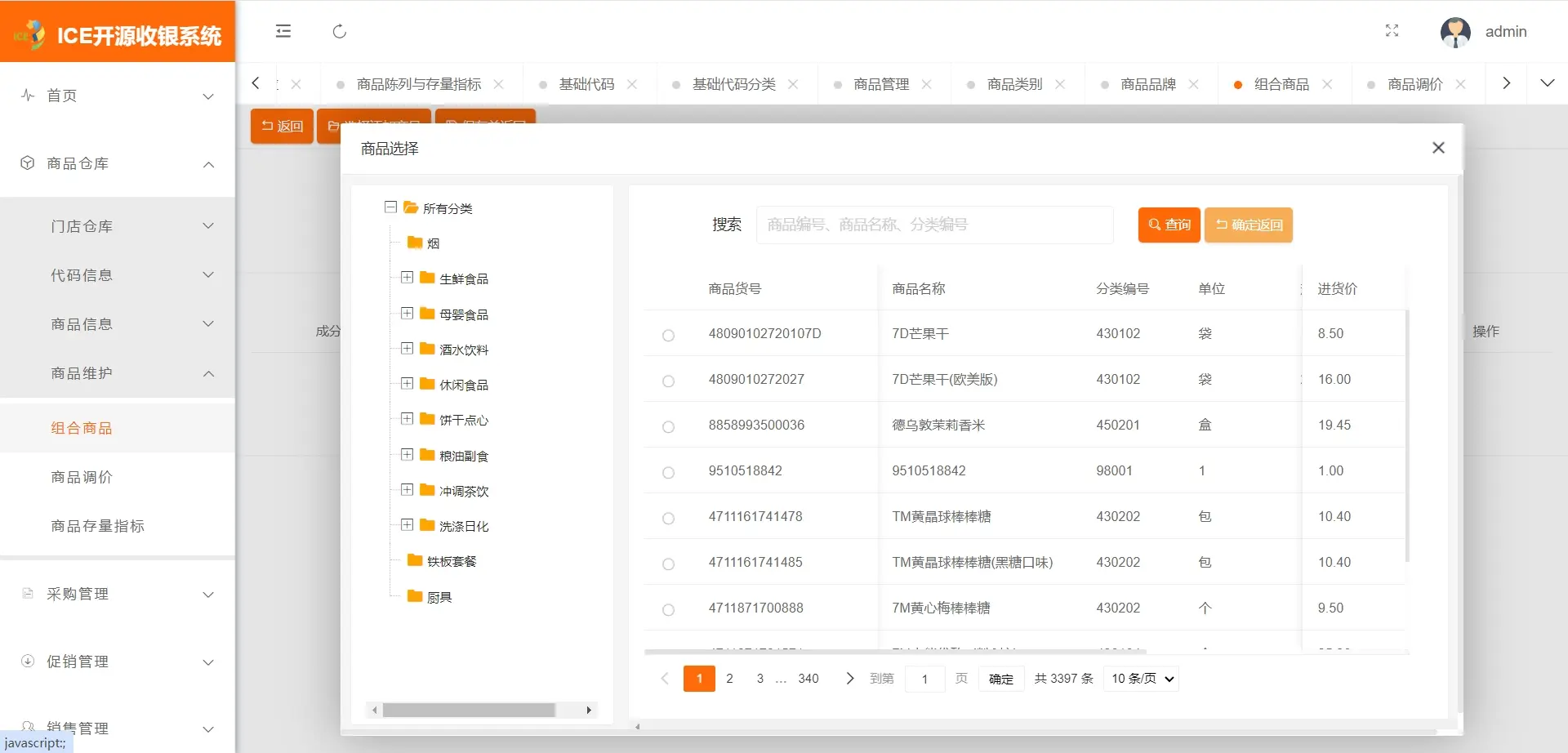Viewport: 1568px width, 753px height.
Task: Focus the jump-to-page number field
Action: point(925,679)
